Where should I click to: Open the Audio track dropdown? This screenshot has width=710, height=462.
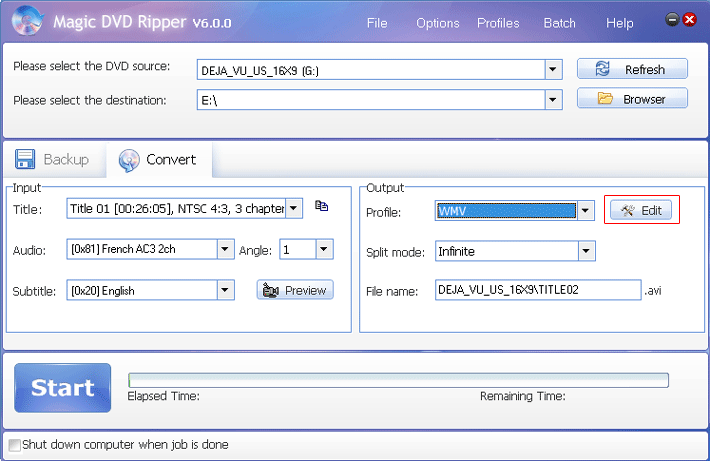[226, 249]
